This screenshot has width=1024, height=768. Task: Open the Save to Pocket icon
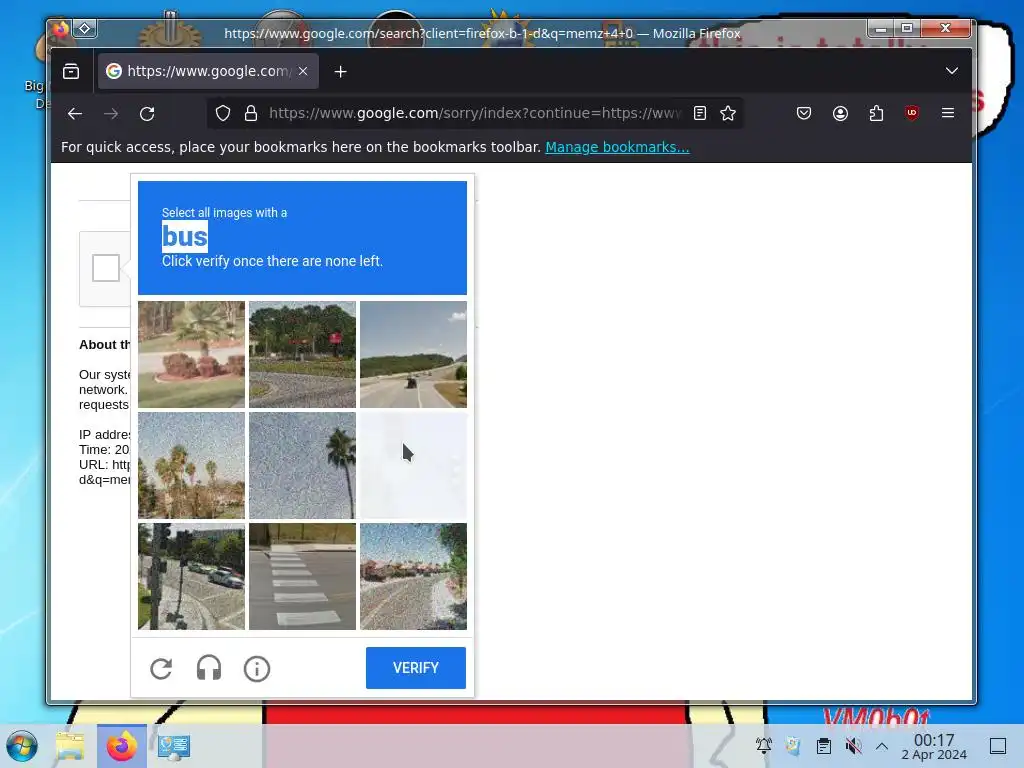click(804, 113)
